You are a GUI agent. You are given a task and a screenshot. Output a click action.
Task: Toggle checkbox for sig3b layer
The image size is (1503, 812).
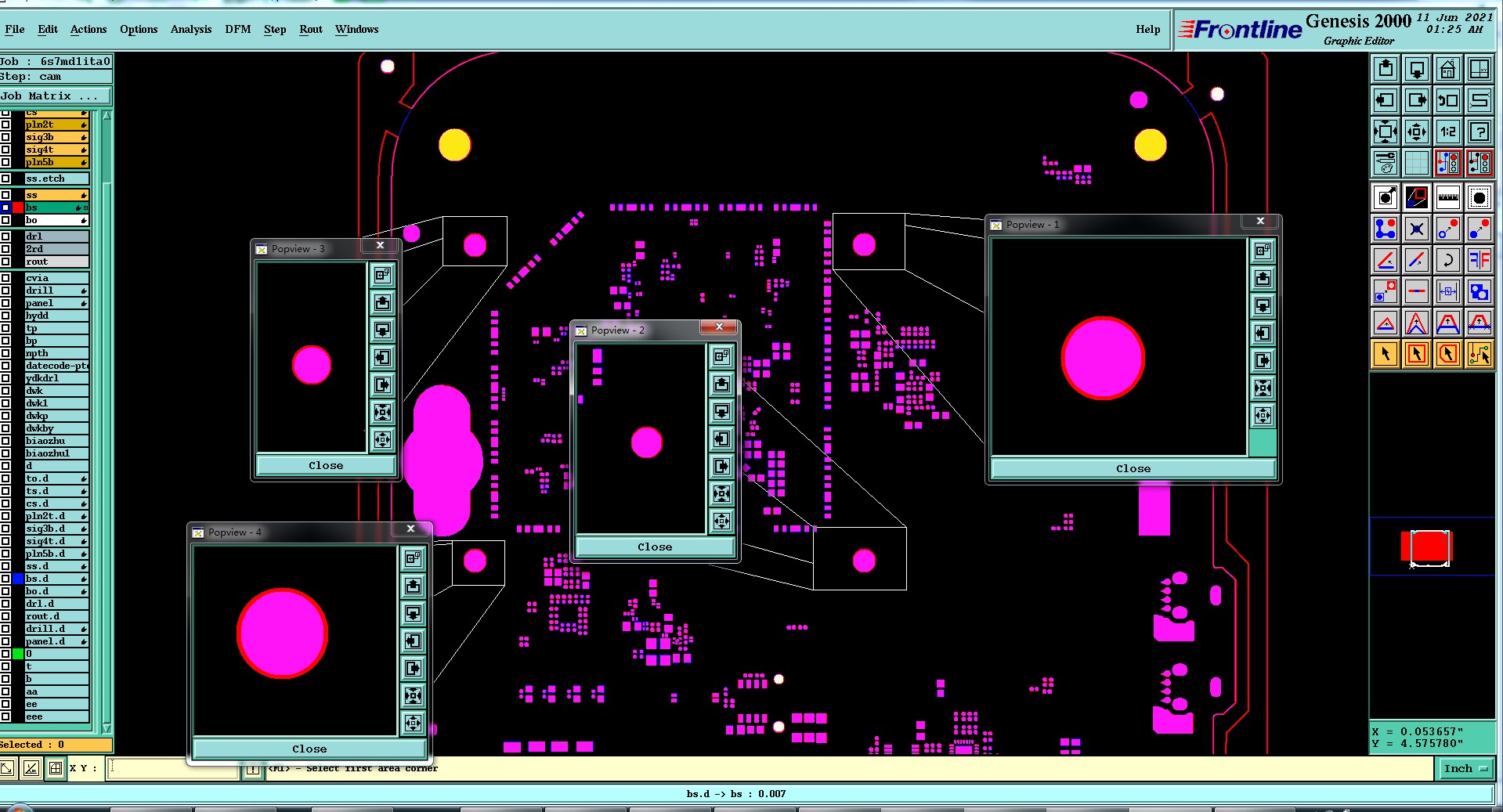point(5,137)
